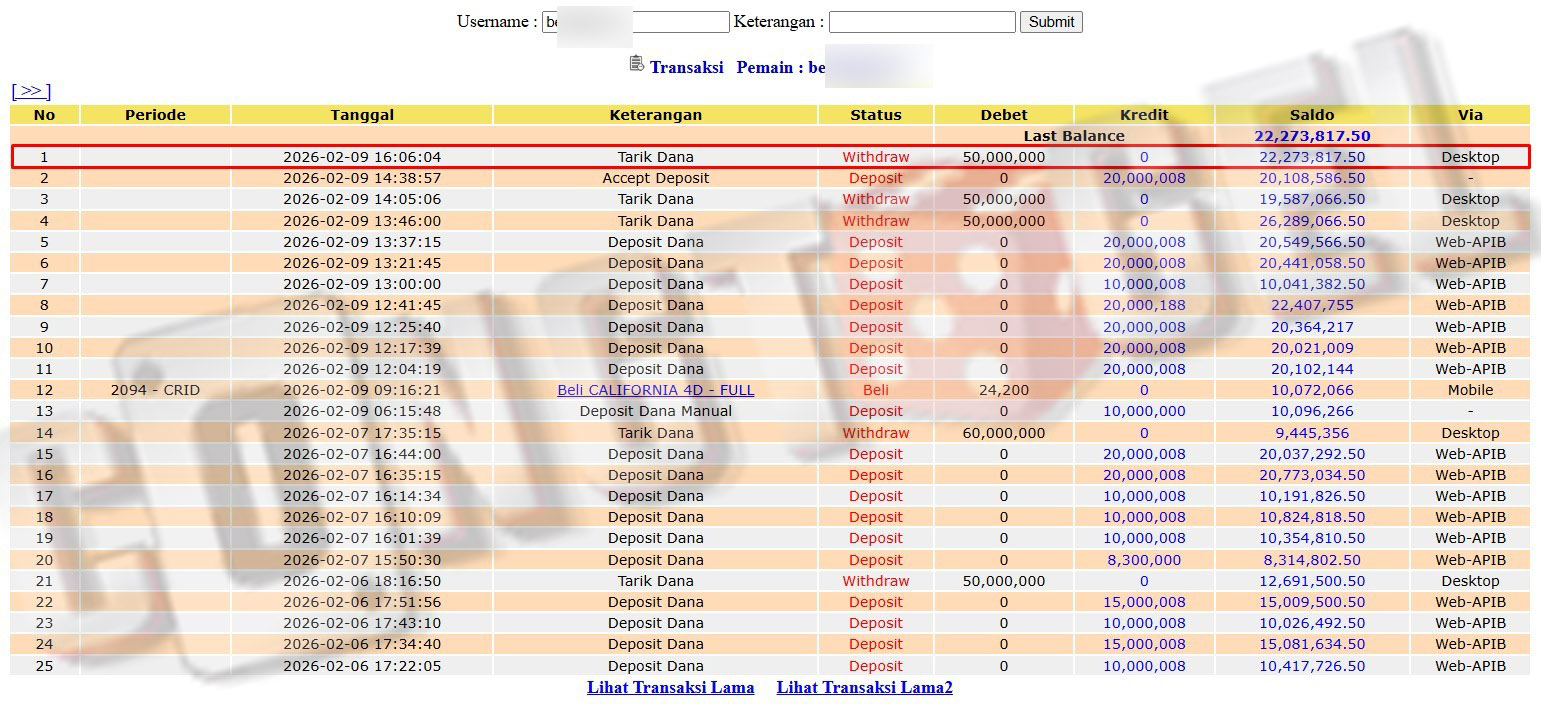This screenshot has width=1541, height=713.
Task: Click the transaction icon beside Transaksi heading
Action: coord(637,64)
